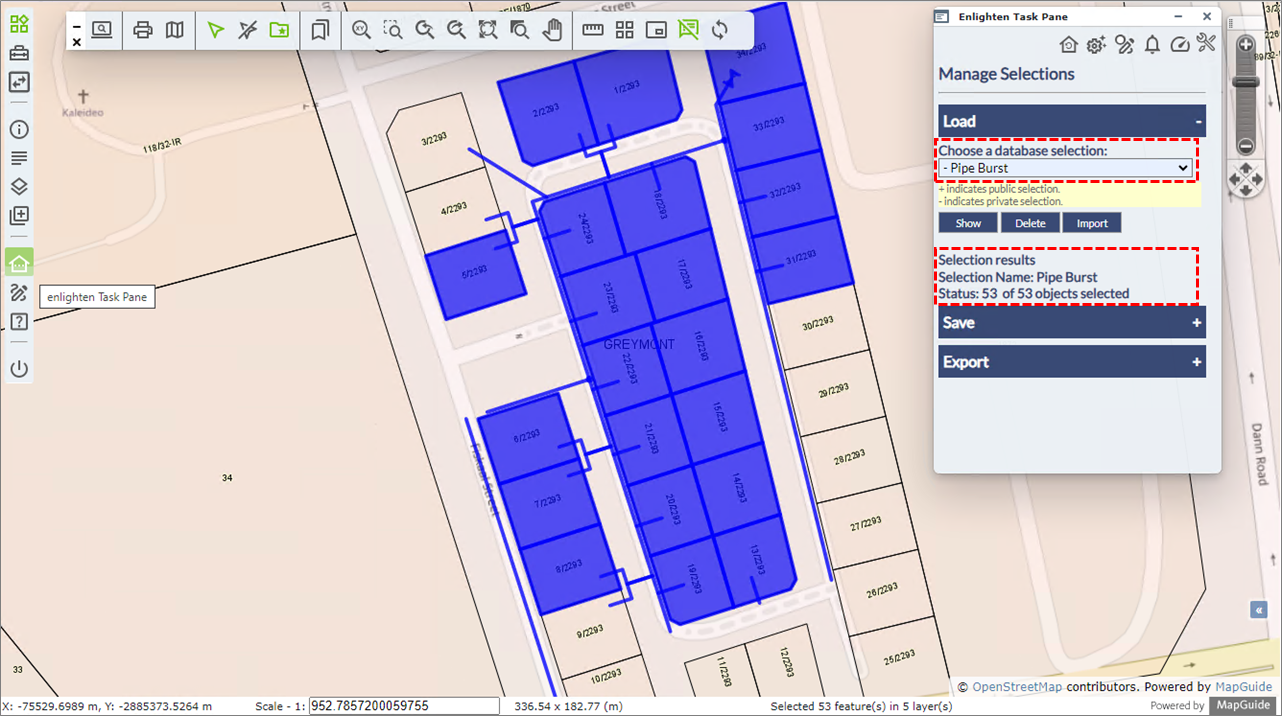Click the Refresh map icon
This screenshot has height=716, width=1282.
(x=719, y=30)
